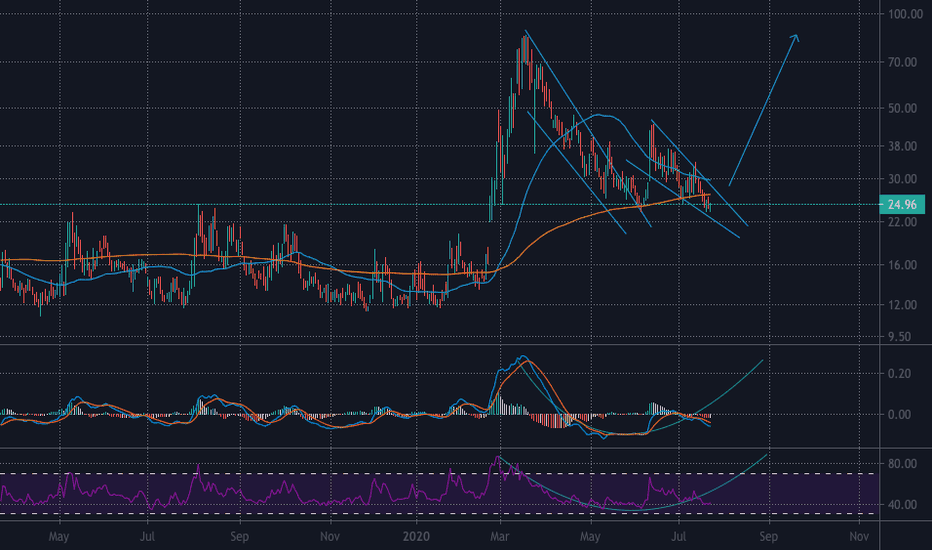Image resolution: width=932 pixels, height=550 pixels.
Task: Click the Mar time axis label
Action: pyautogui.click(x=499, y=536)
